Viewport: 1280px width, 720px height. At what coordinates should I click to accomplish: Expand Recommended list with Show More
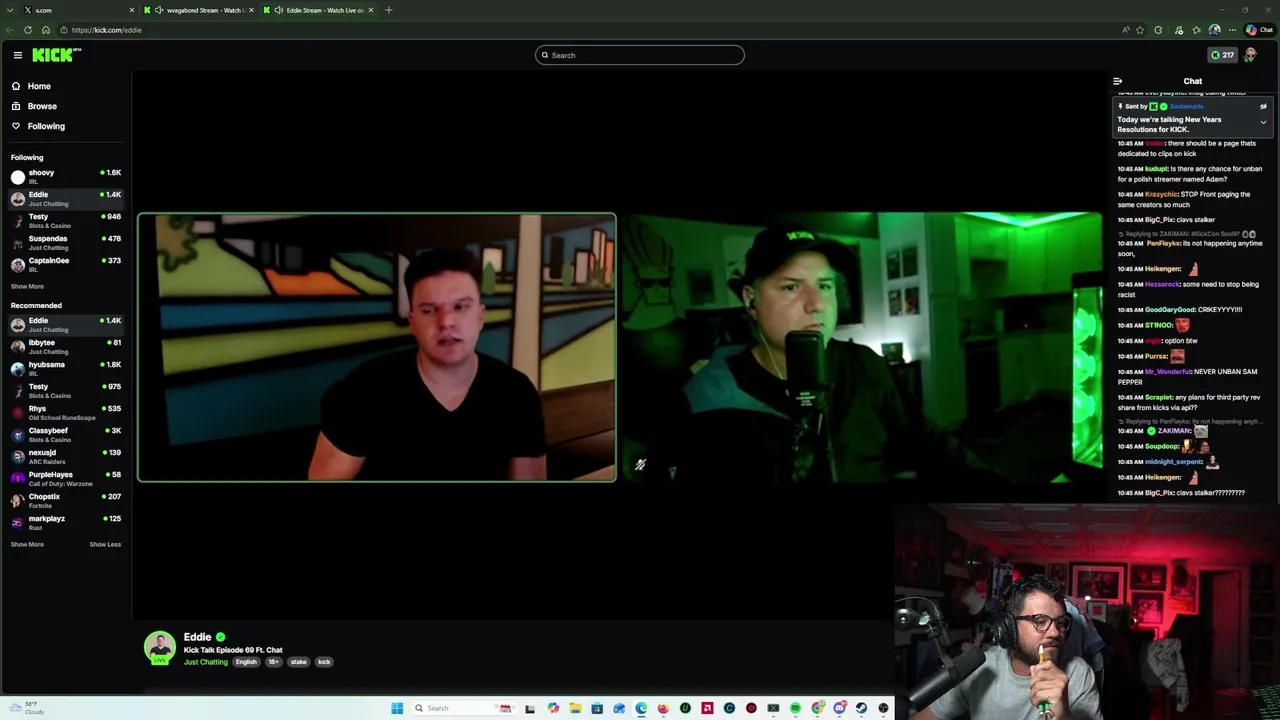coord(27,544)
